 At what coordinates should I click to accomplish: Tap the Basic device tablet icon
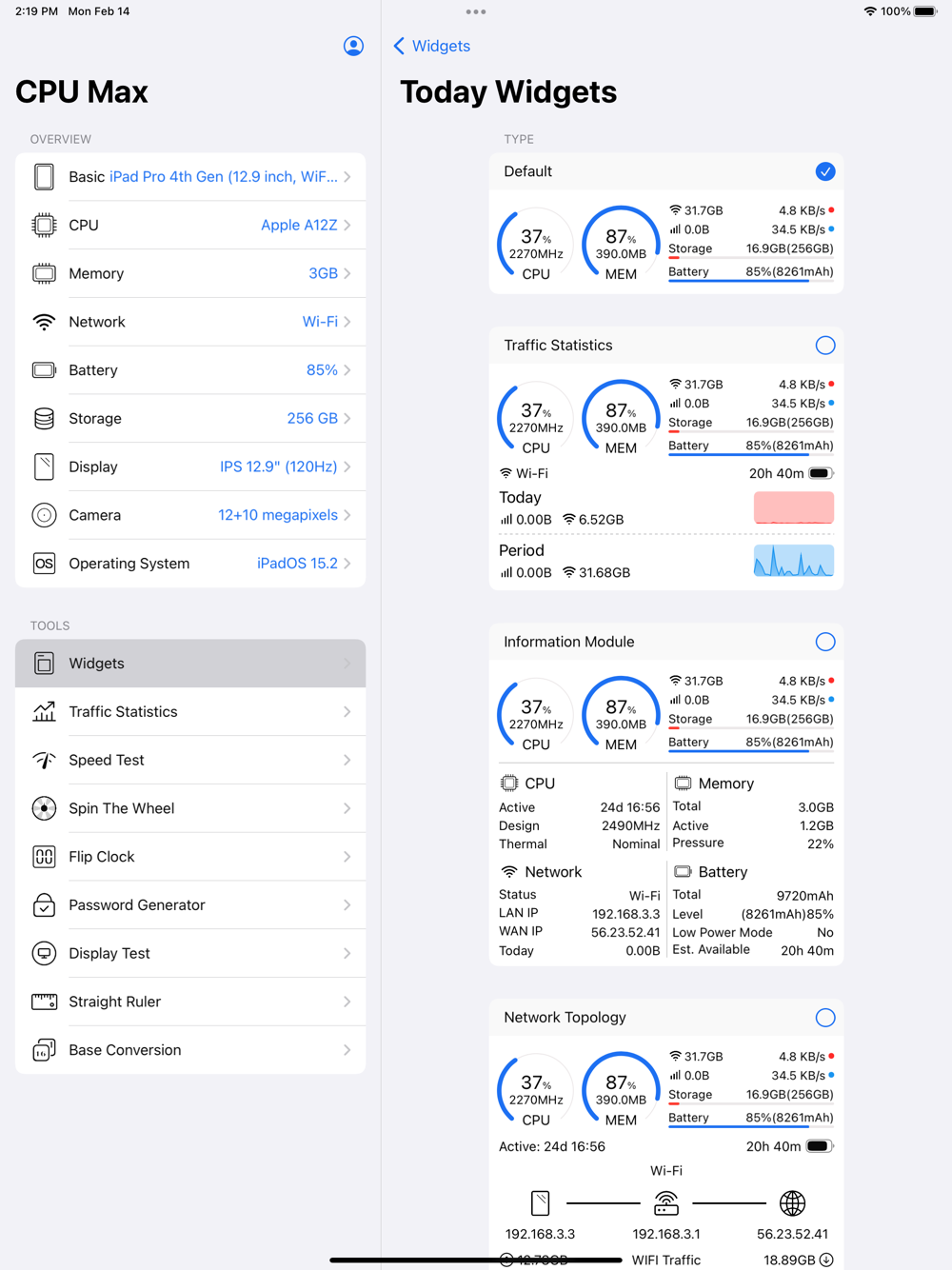point(44,176)
